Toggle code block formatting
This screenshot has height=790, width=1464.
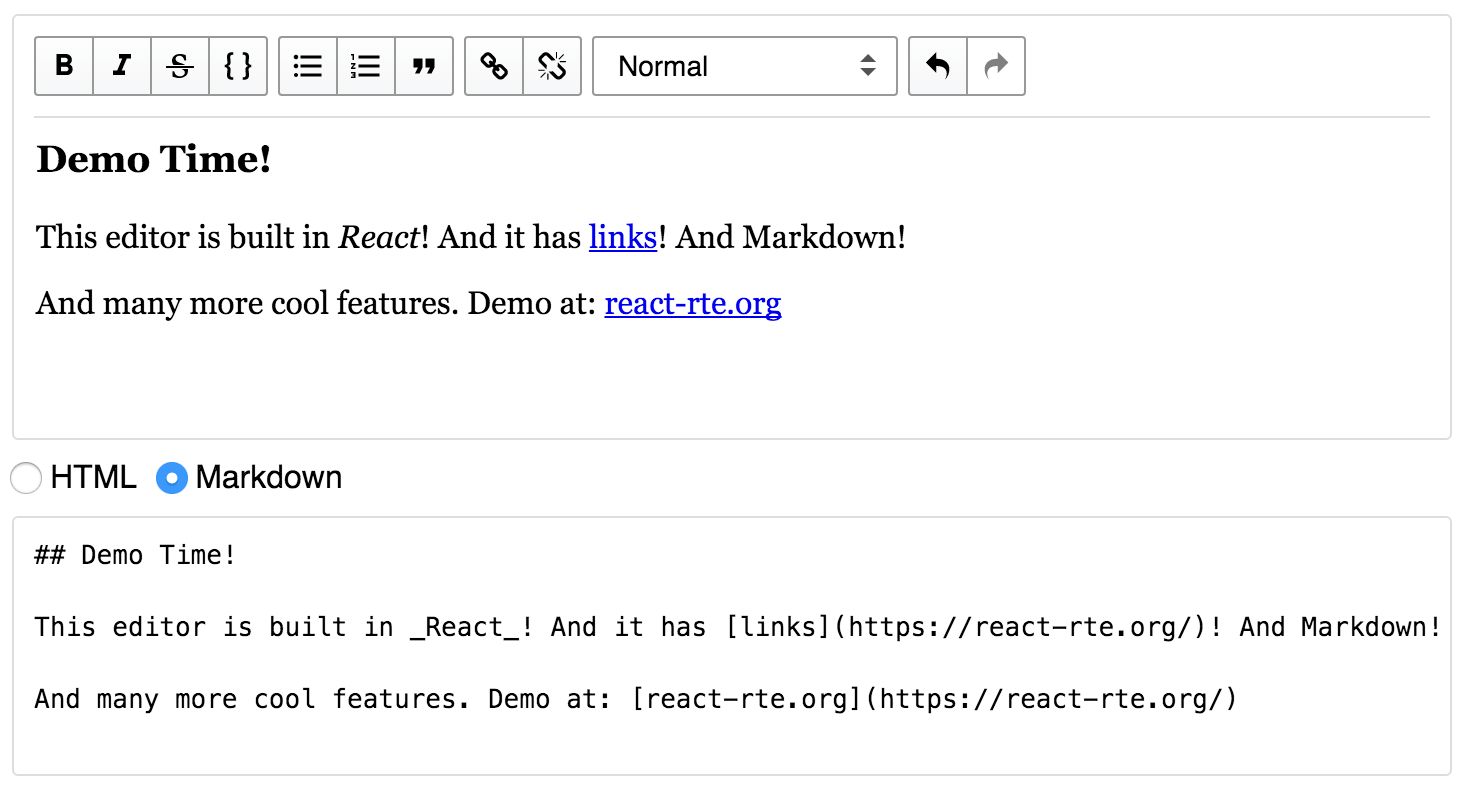click(x=237, y=66)
